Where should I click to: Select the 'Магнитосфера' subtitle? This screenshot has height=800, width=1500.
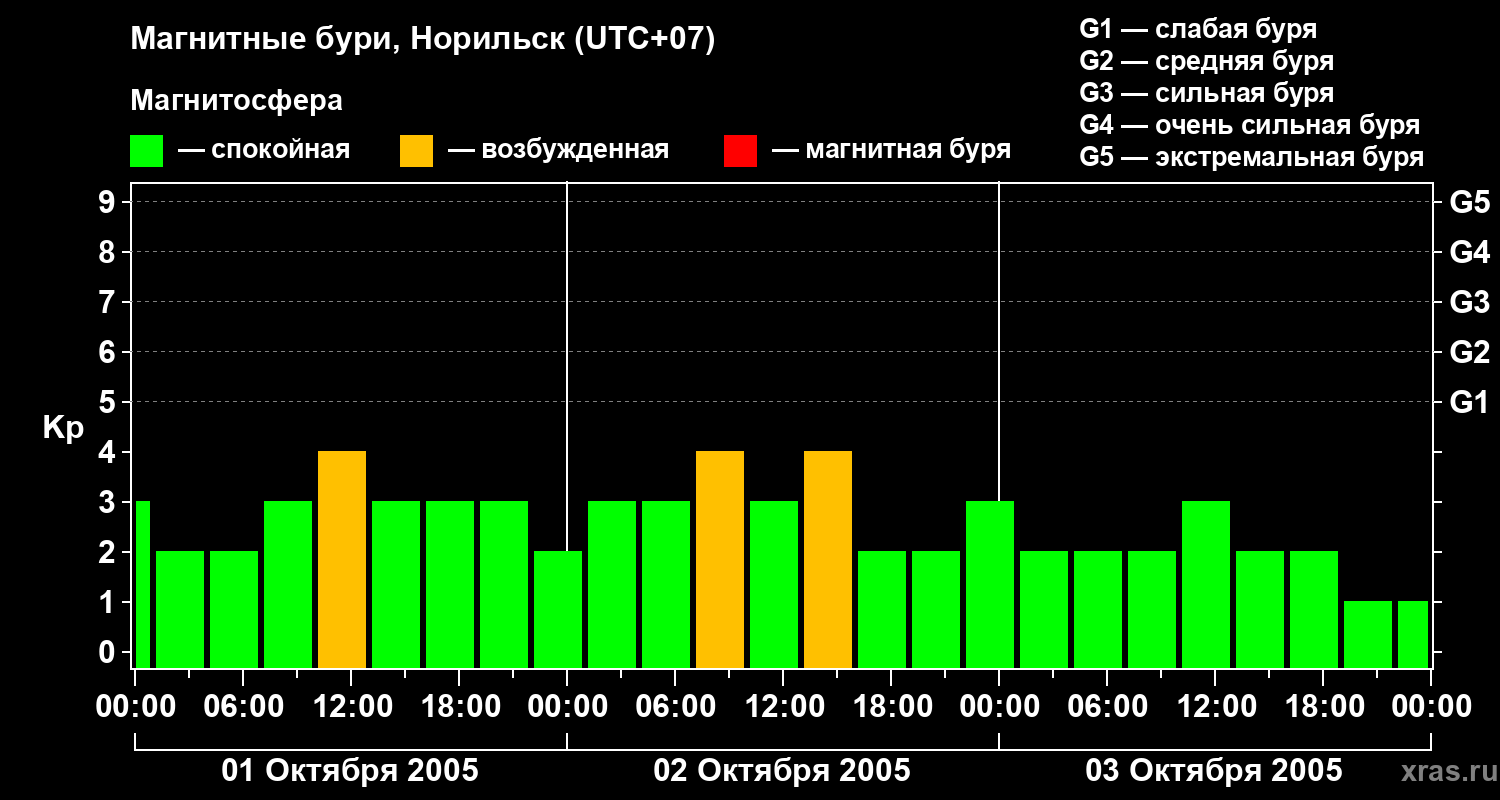point(236,101)
